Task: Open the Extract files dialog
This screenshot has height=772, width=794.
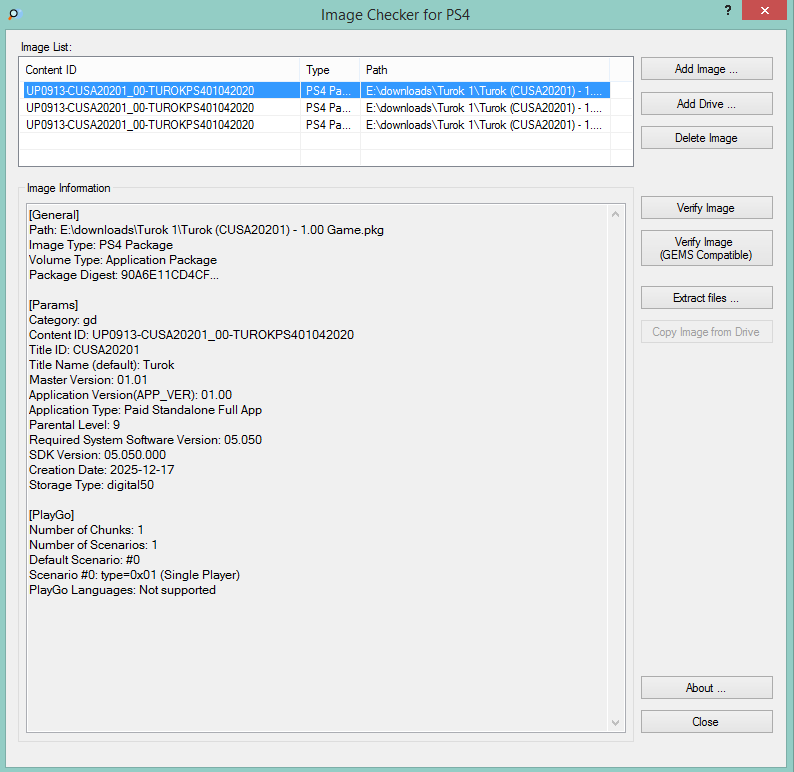Action: tap(706, 298)
